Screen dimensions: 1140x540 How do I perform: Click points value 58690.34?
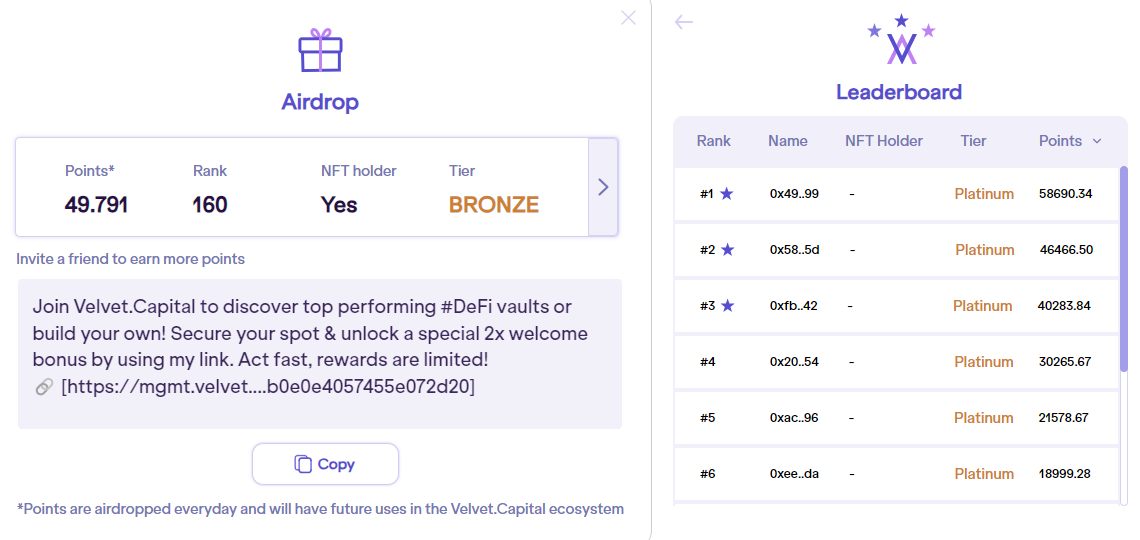(x=1066, y=194)
